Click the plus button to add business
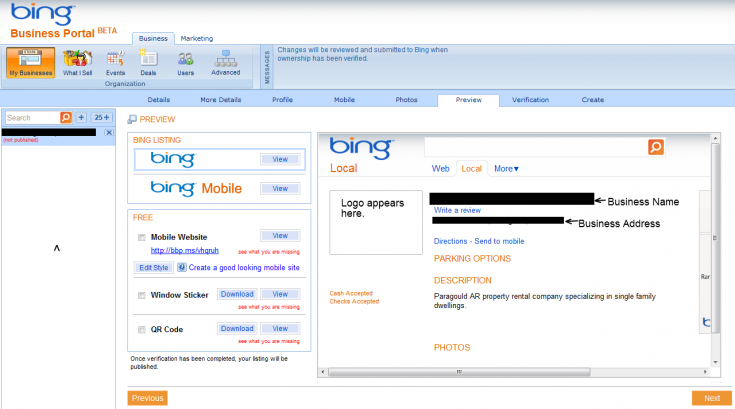This screenshot has height=409, width=735. (x=82, y=117)
